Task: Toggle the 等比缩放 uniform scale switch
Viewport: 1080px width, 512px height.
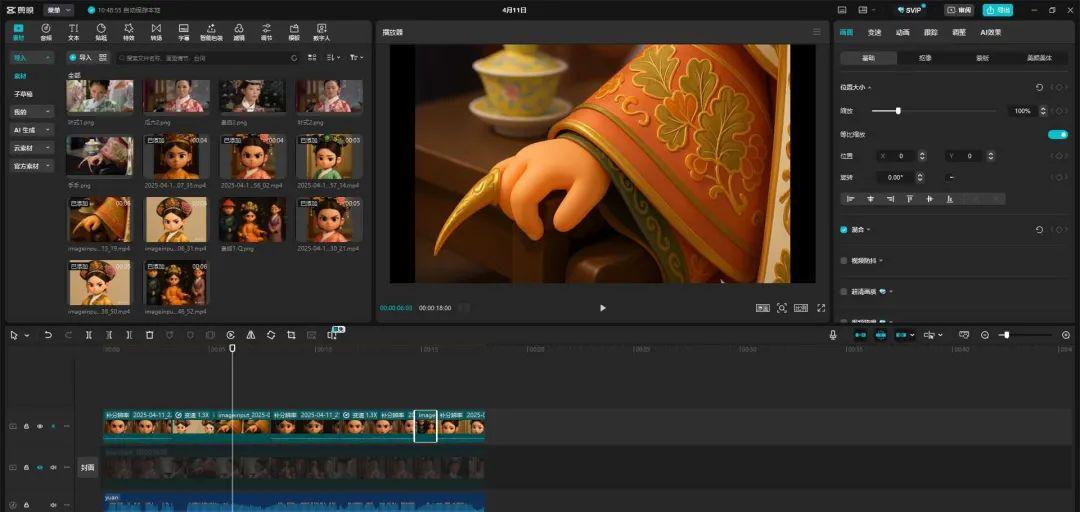Action: point(1056,134)
